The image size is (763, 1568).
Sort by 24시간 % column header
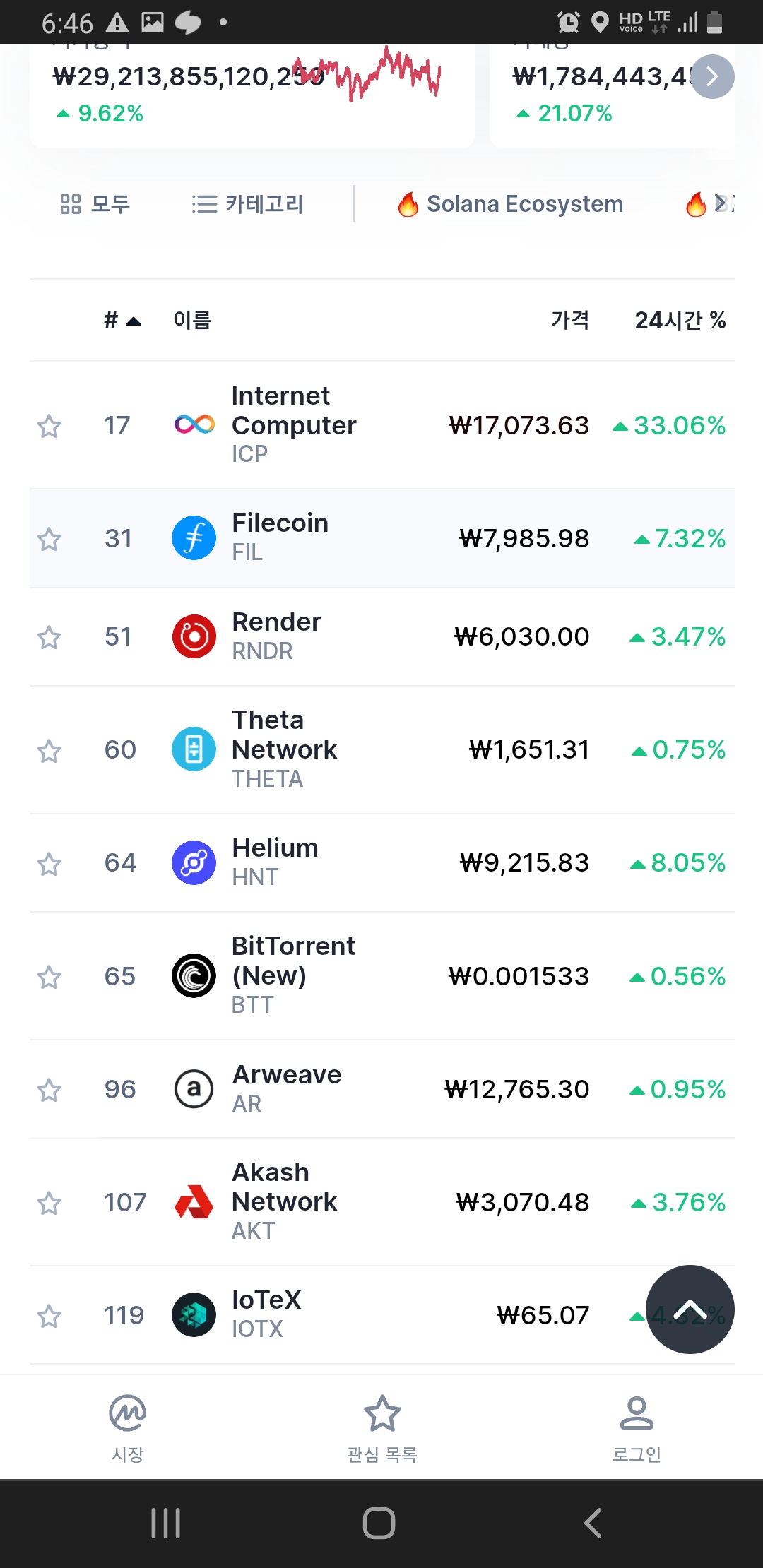pyautogui.click(x=680, y=321)
